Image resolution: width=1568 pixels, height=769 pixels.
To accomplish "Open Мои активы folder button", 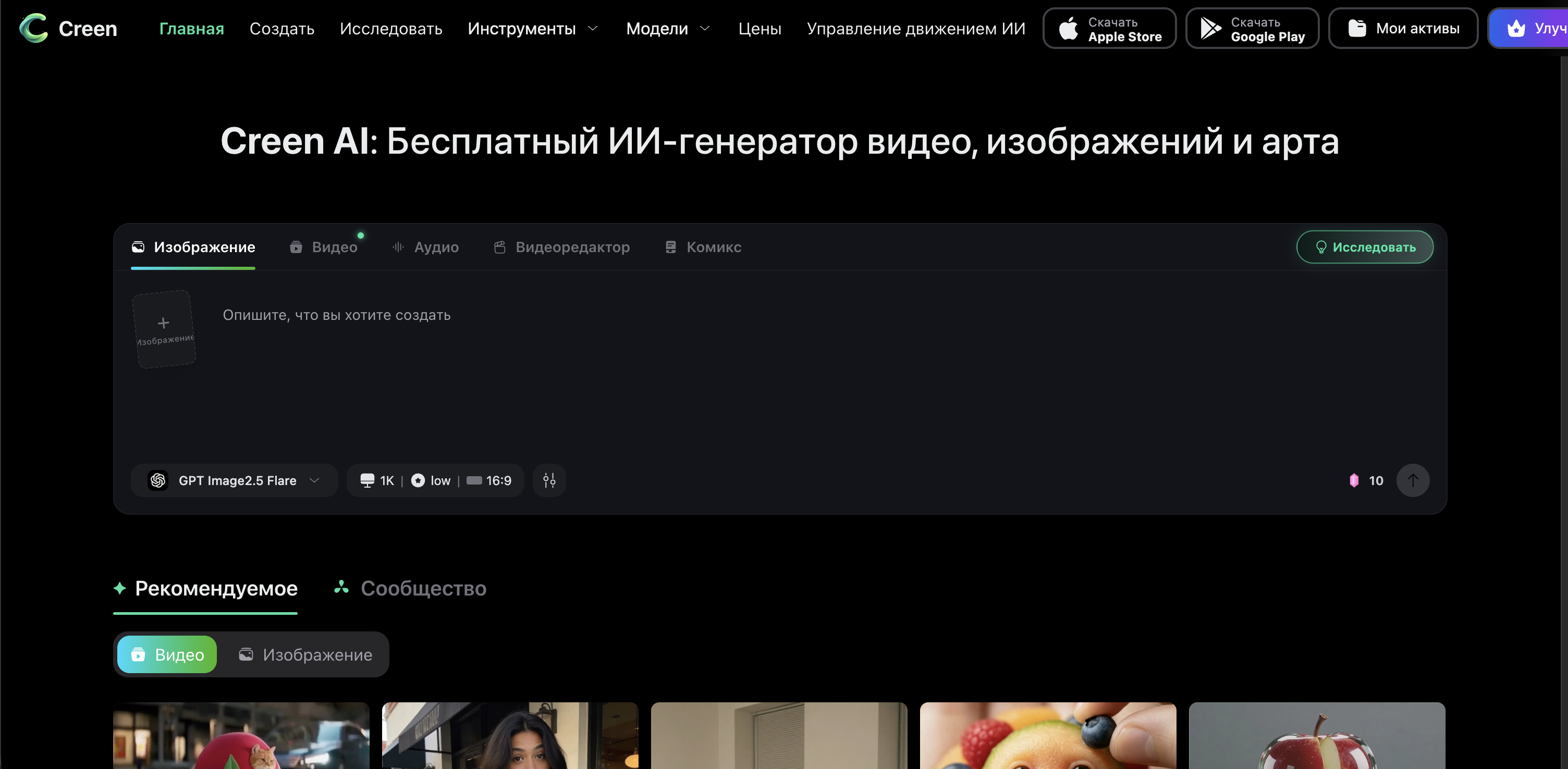I will 1403,29.
